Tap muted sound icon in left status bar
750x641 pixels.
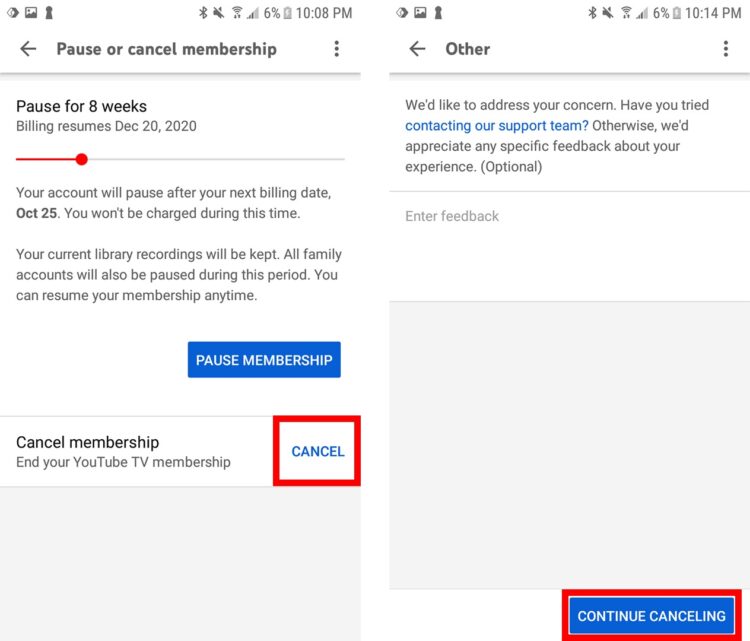point(219,13)
